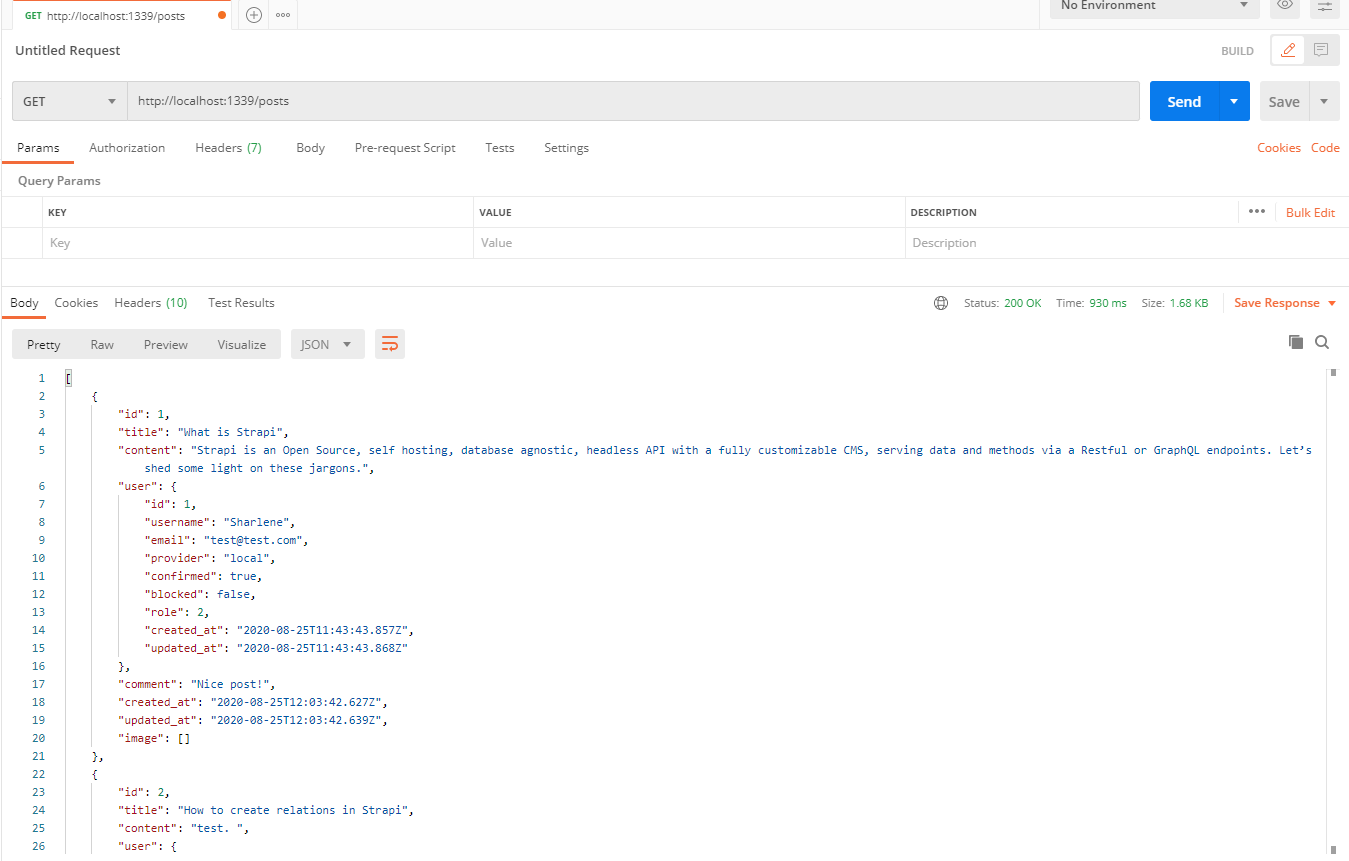Open the response Cookies tab

[x=76, y=303]
